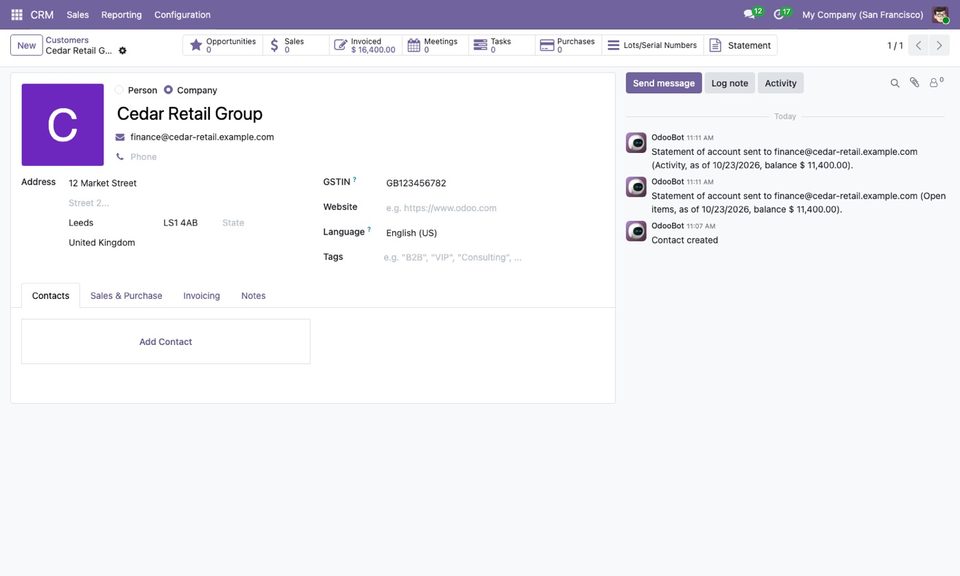960x576 pixels.
Task: Go back via Customers breadcrumb link
Action: tap(67, 40)
